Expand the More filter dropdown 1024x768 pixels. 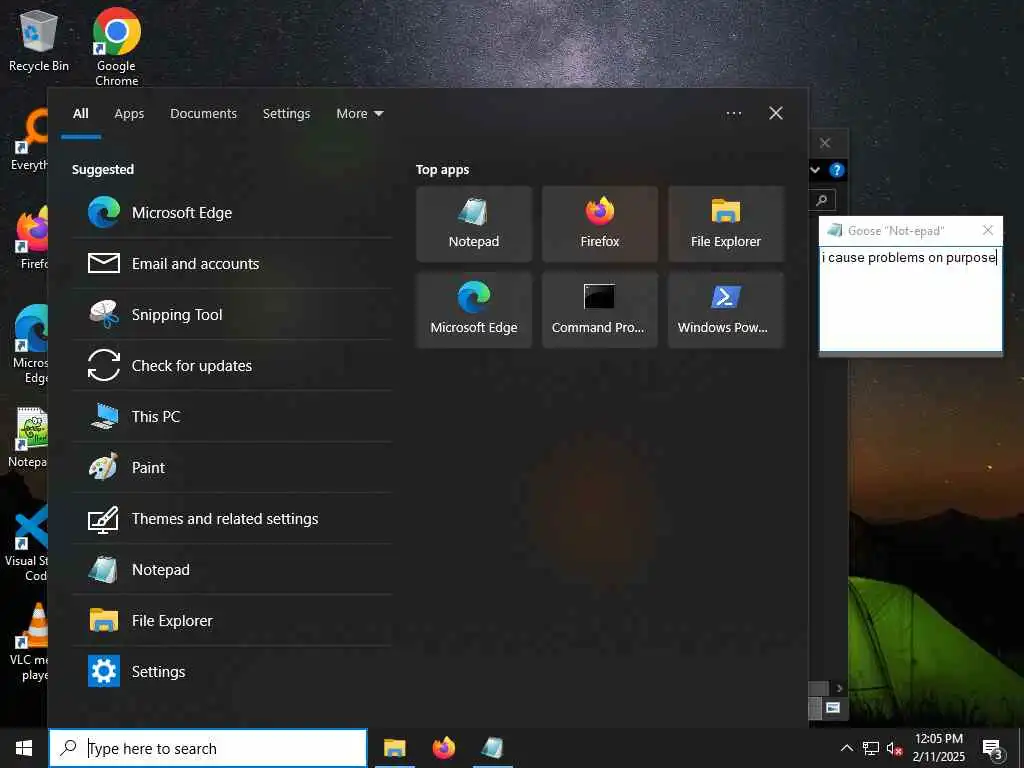(x=359, y=114)
